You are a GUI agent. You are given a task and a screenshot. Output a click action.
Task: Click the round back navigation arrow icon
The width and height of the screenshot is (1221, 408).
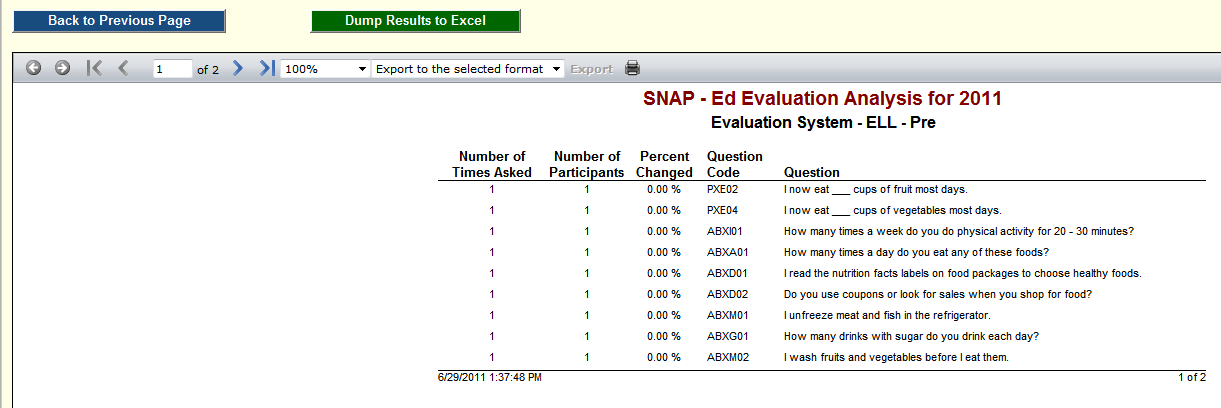34,68
